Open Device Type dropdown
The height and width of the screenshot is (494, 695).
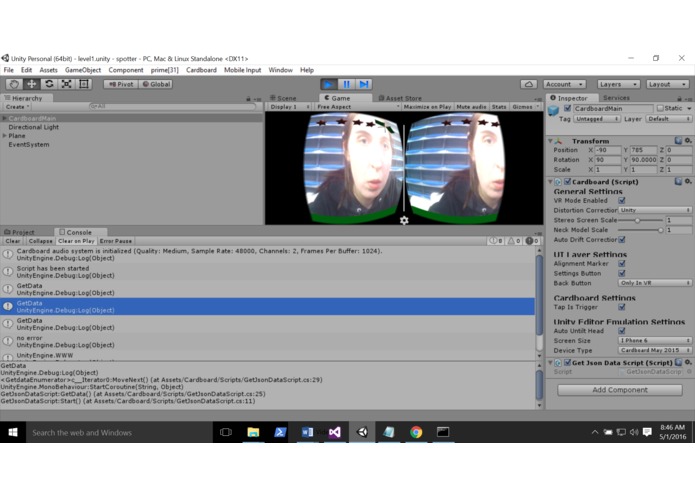click(x=655, y=350)
